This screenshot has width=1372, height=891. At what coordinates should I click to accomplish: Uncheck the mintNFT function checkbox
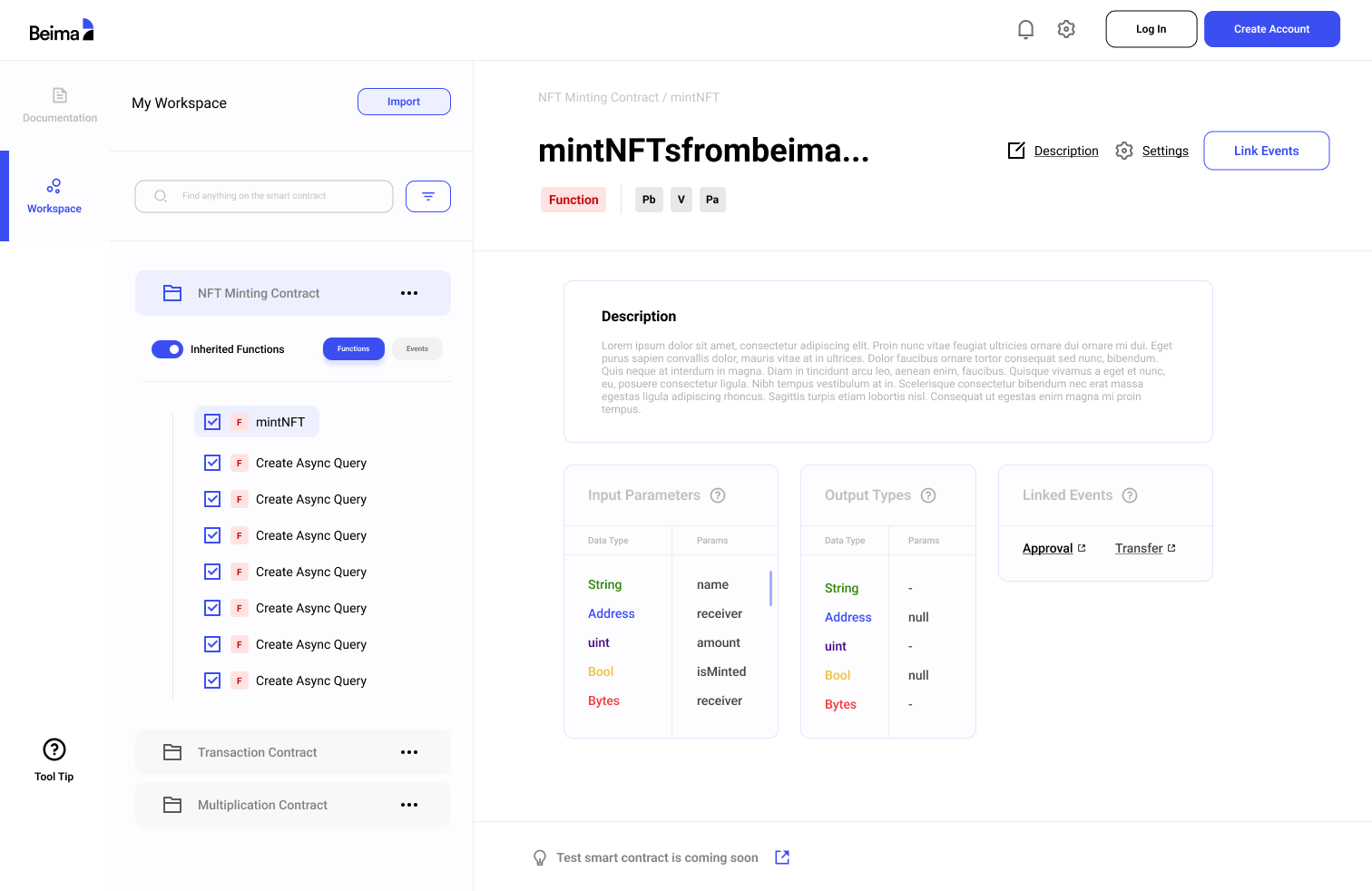(x=211, y=421)
